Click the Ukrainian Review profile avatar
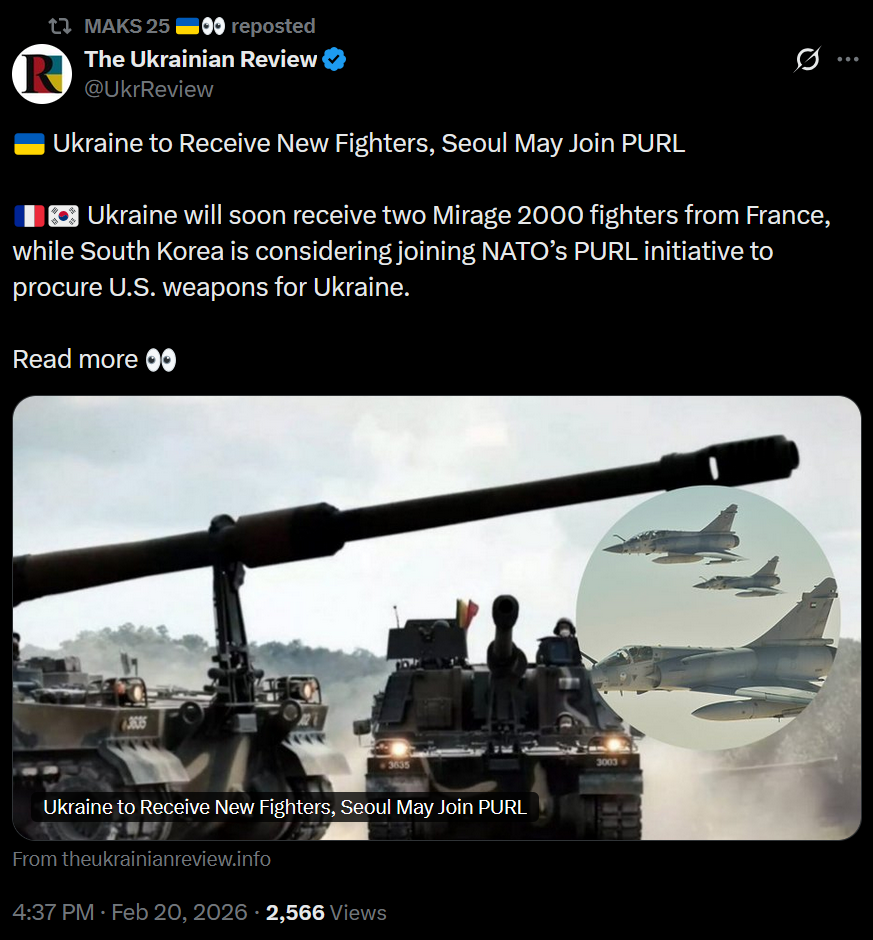The width and height of the screenshot is (873, 940). [42, 74]
